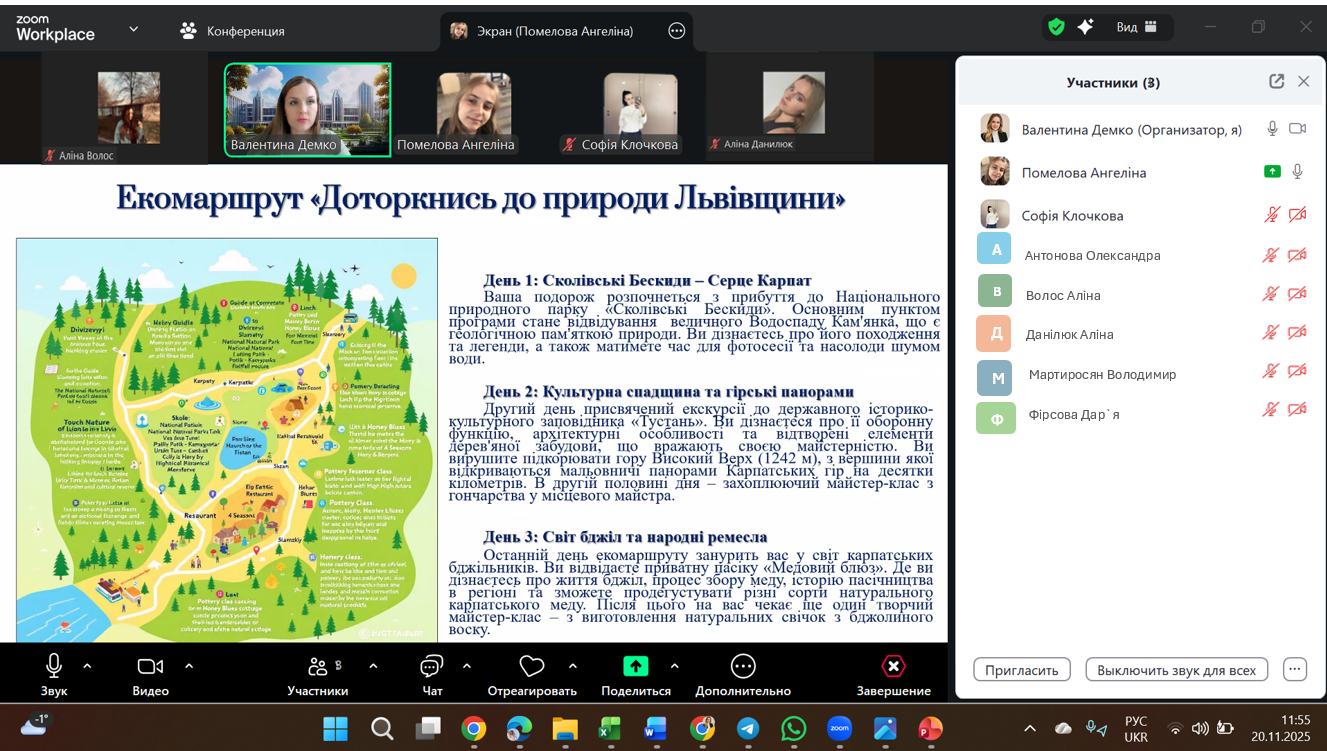Open the Вид view menu

click(x=1137, y=28)
